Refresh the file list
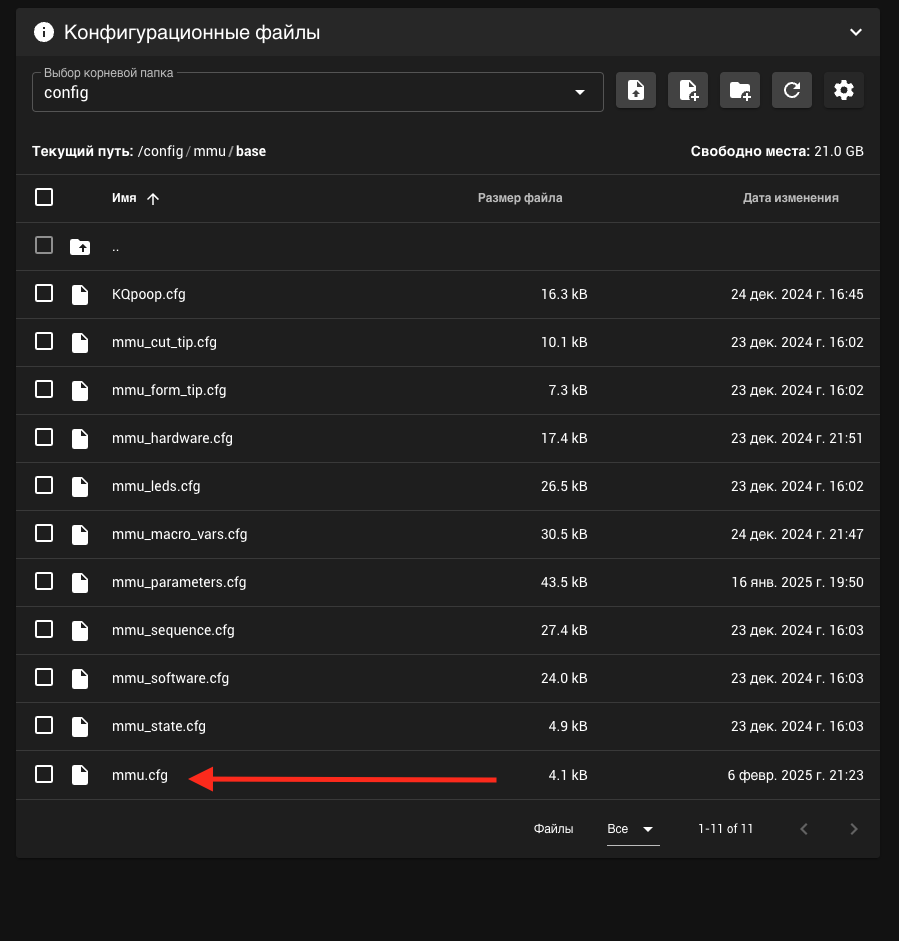 [792, 91]
